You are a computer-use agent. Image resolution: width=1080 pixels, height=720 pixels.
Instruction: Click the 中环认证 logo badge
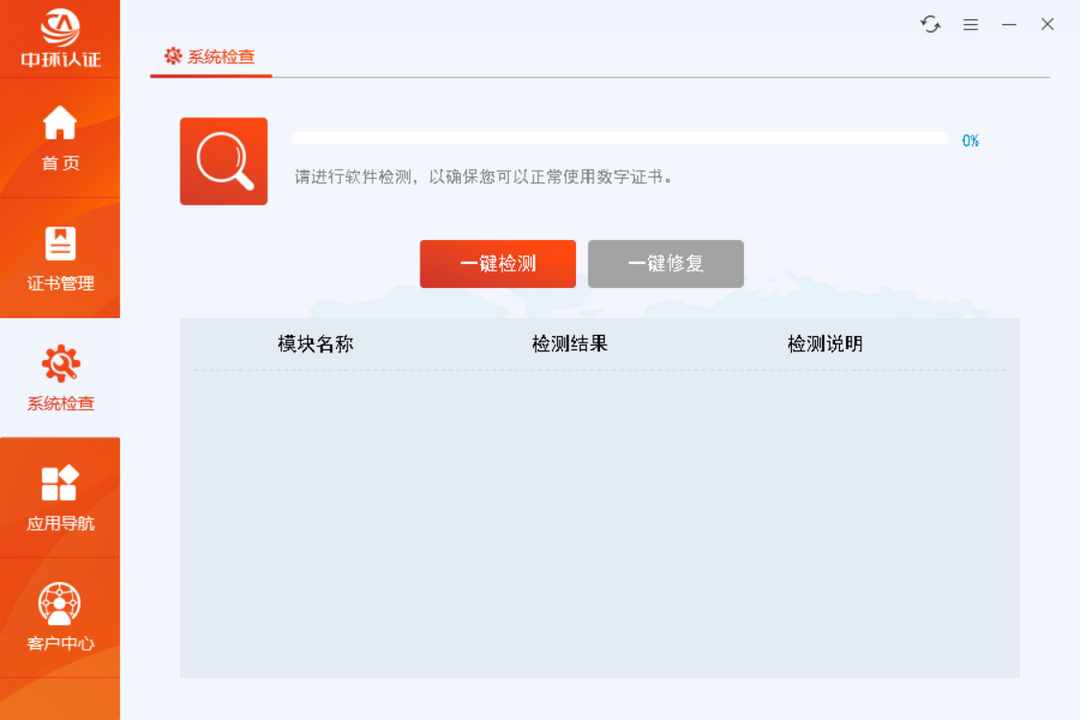[x=60, y=35]
